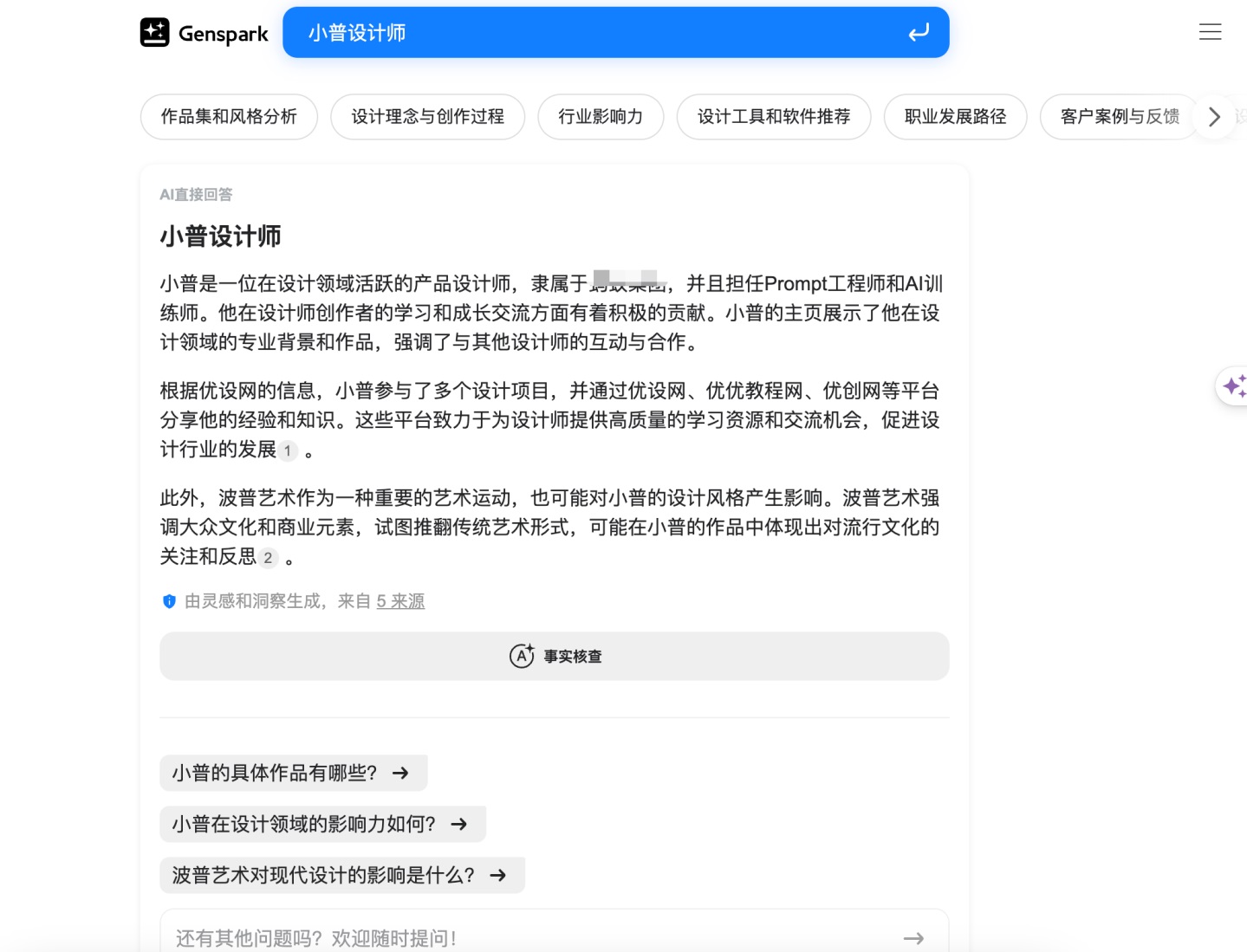Submit search with the enter arrow icon
Viewport: 1247px width, 952px height.
[x=918, y=33]
